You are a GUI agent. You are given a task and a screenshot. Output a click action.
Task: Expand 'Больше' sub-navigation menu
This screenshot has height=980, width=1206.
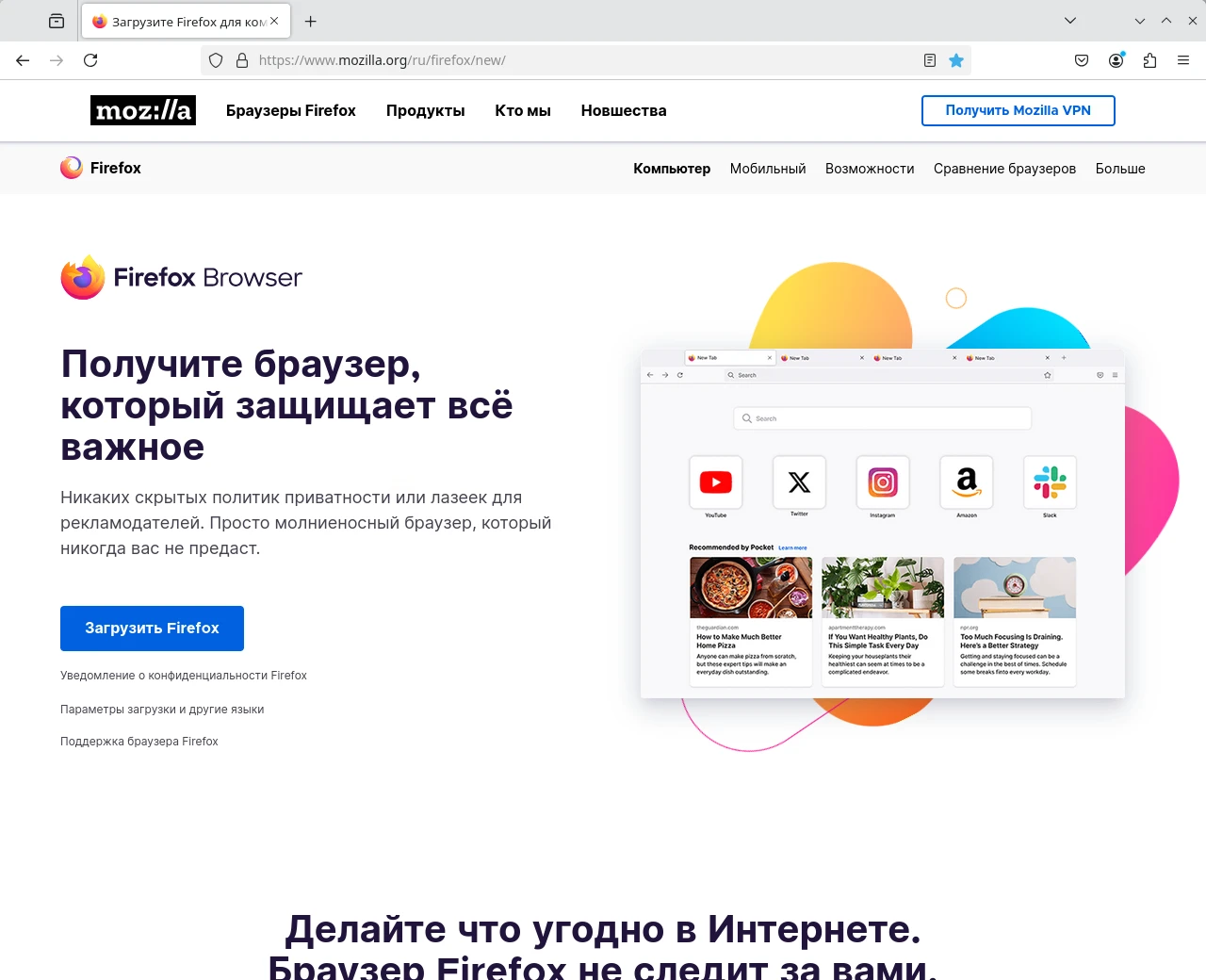pos(1120,169)
